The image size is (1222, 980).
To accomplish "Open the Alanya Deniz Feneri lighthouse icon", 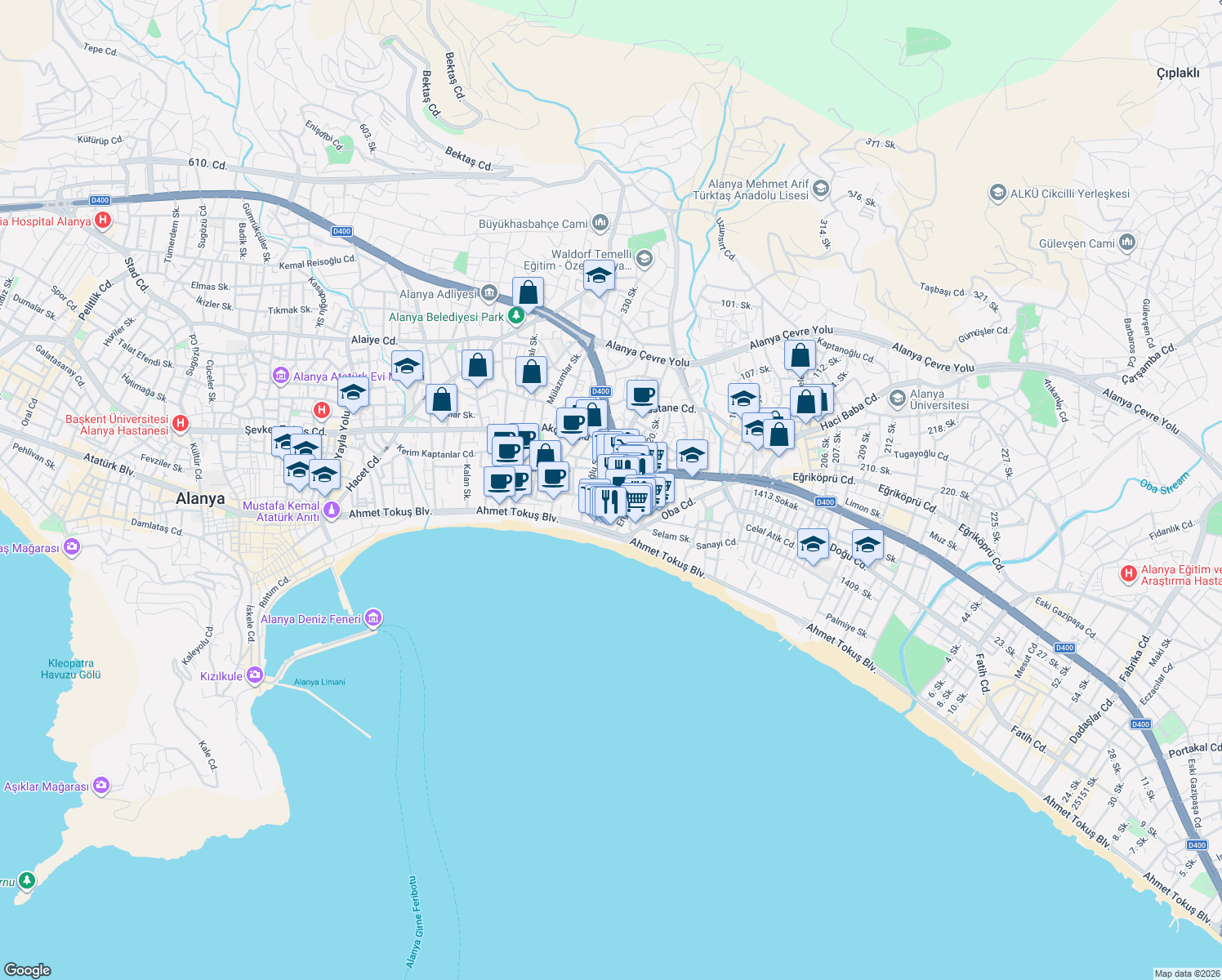I will click(373, 618).
